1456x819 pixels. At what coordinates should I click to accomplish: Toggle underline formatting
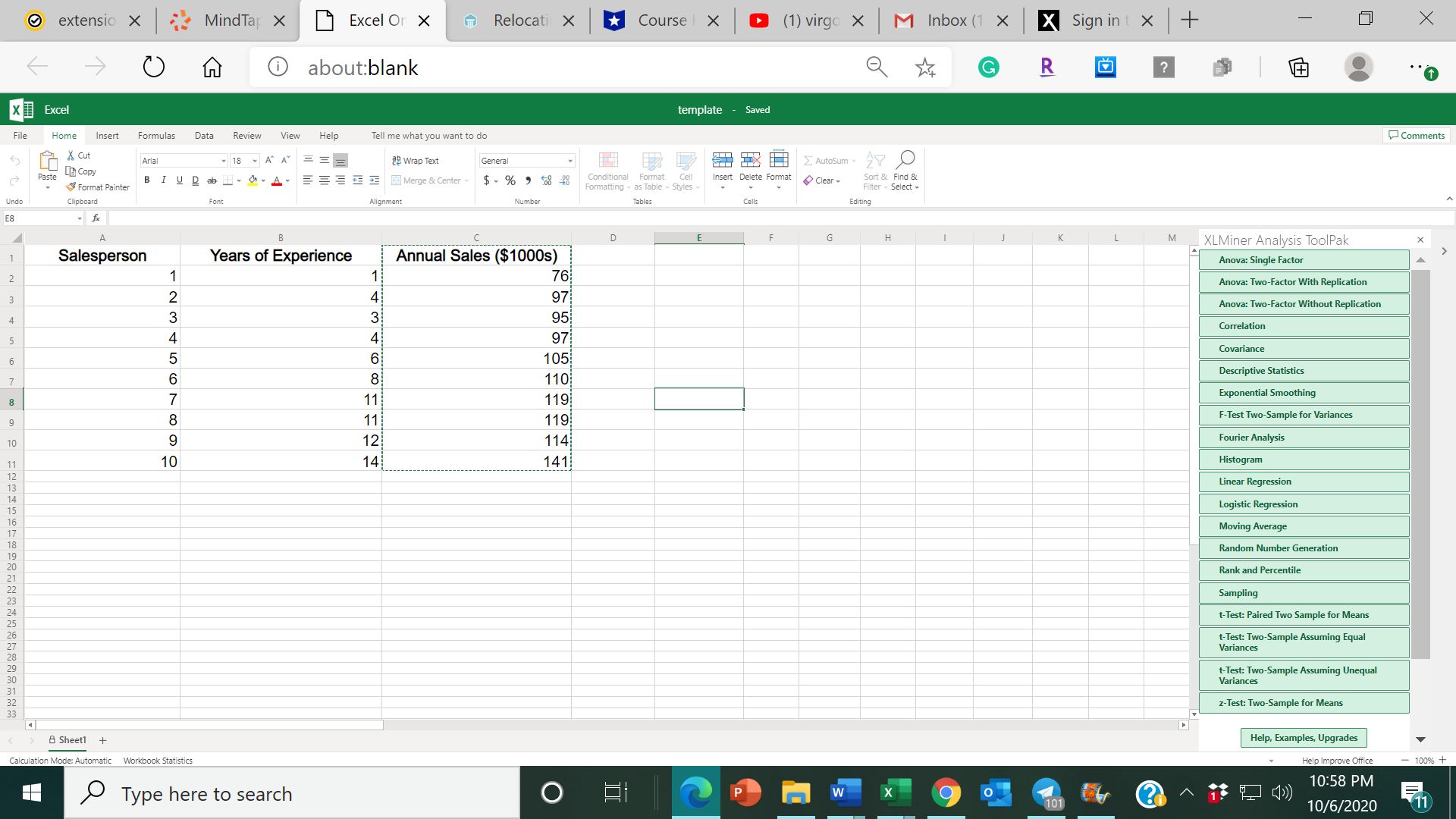[179, 180]
